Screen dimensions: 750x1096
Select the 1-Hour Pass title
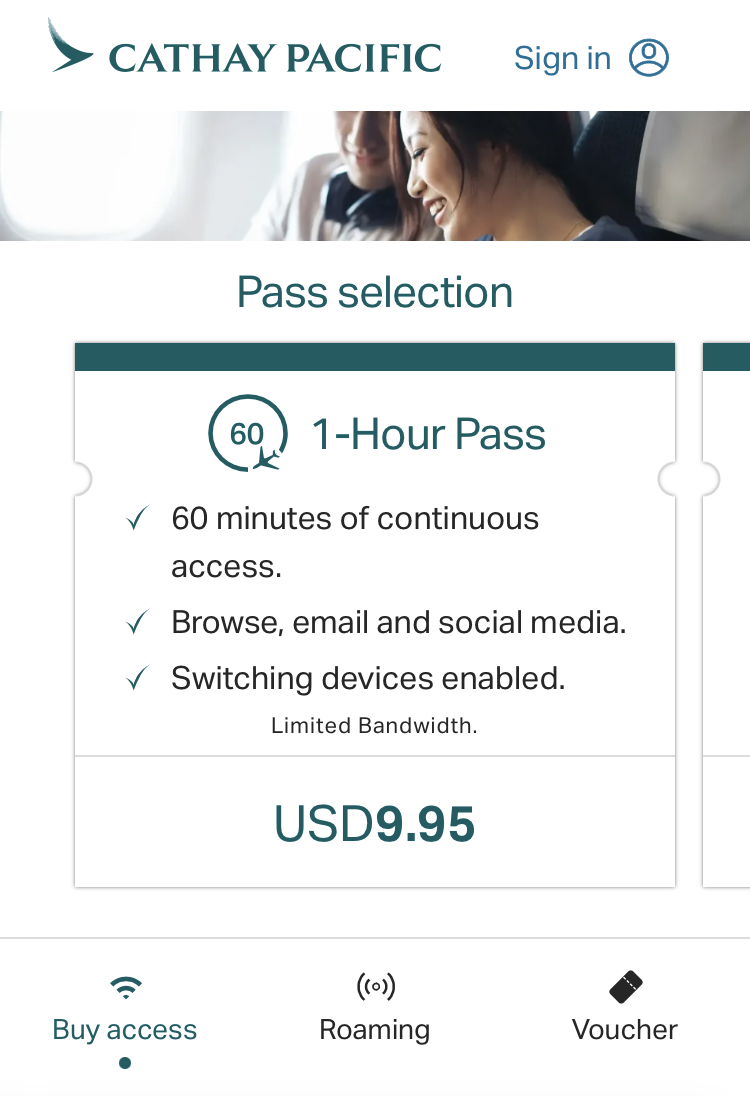coord(429,435)
